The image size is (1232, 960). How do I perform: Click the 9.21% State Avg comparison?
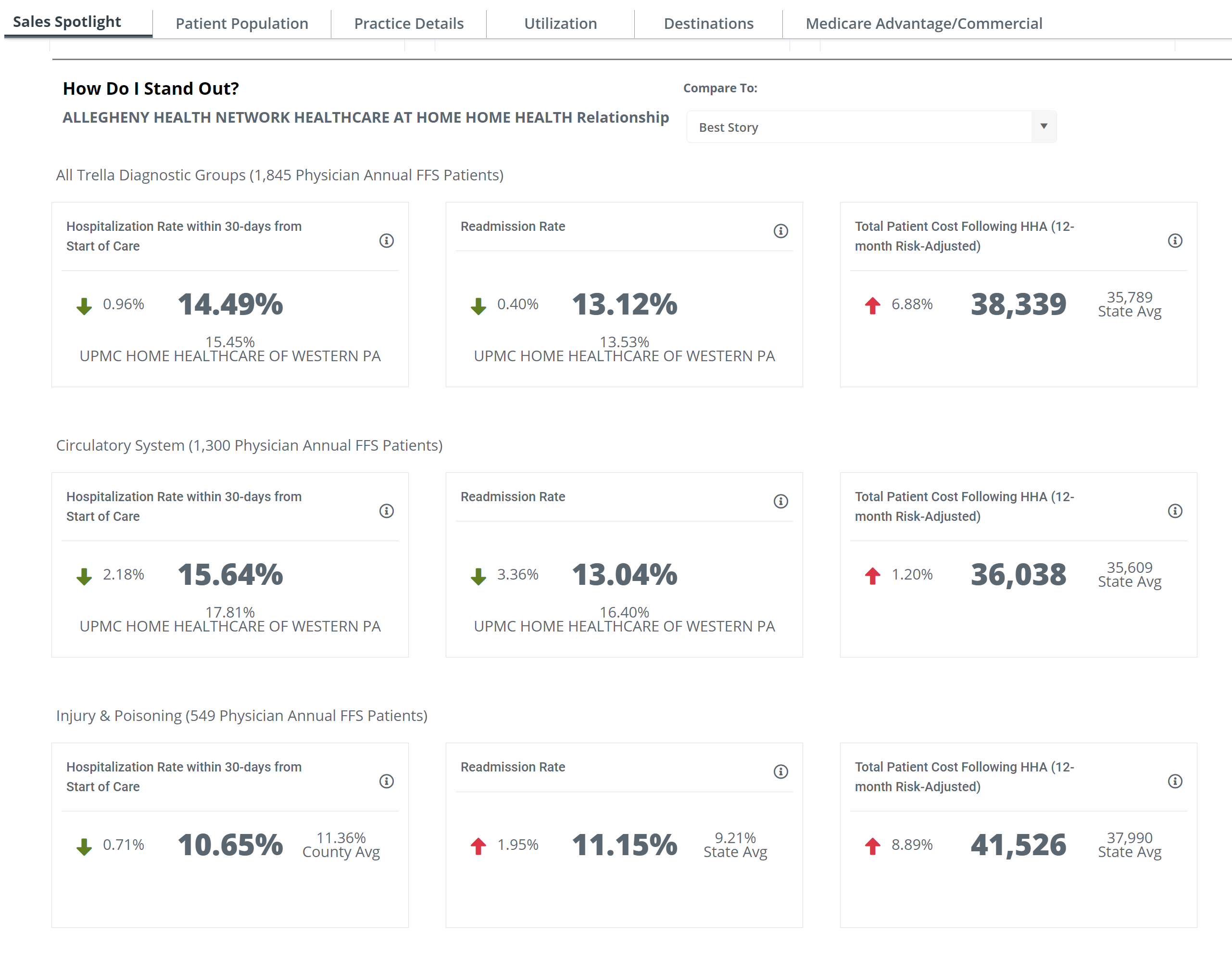tap(735, 845)
